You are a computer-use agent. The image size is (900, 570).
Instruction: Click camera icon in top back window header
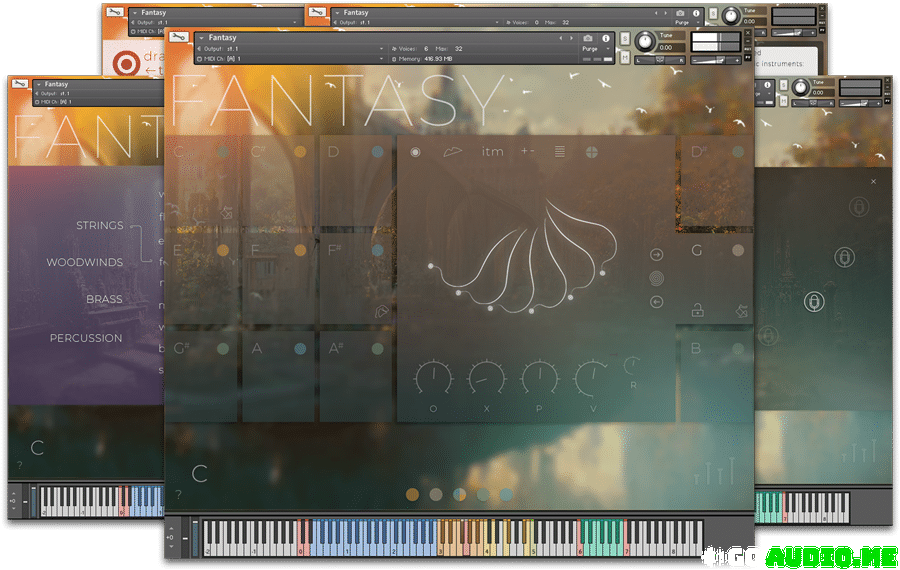(680, 13)
